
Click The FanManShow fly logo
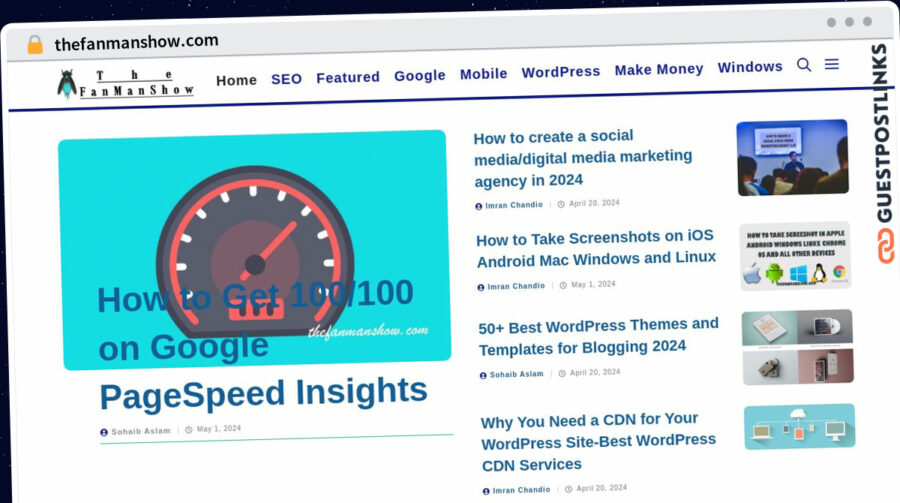tap(67, 84)
